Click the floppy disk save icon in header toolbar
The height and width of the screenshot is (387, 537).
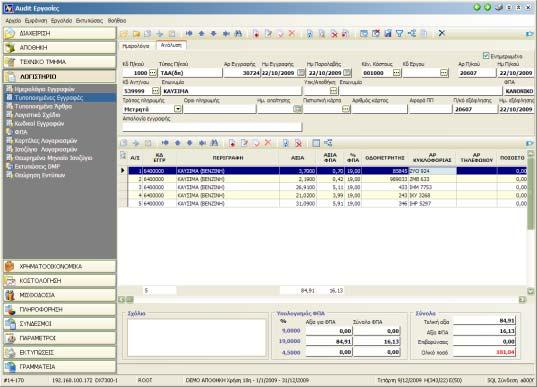(x=388, y=34)
